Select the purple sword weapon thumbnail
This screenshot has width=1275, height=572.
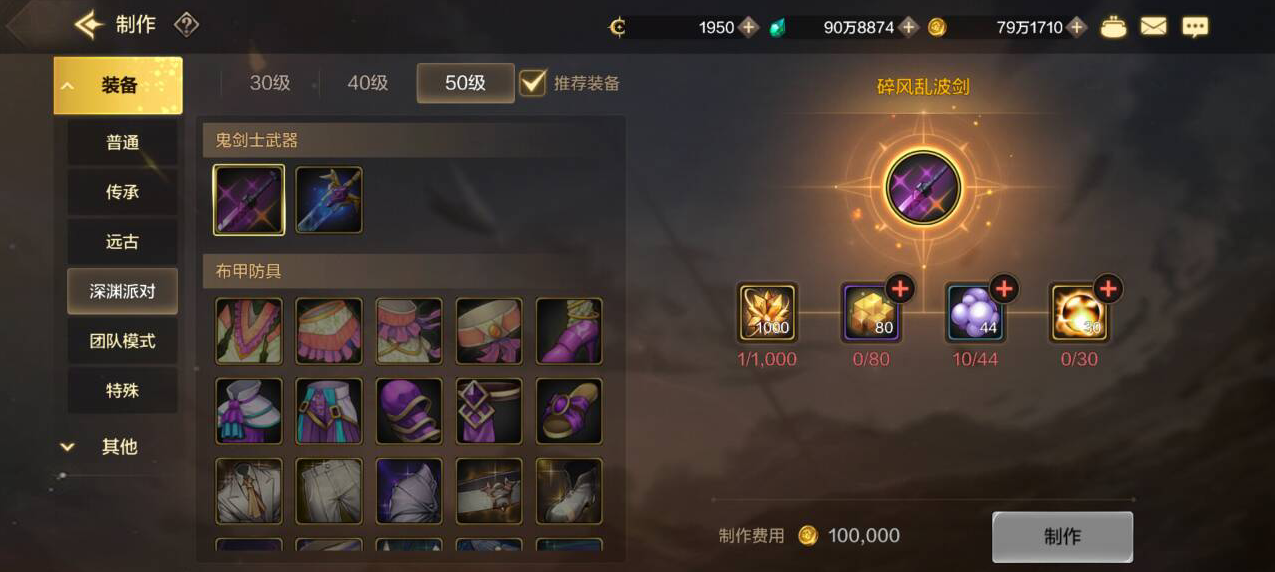click(x=249, y=200)
